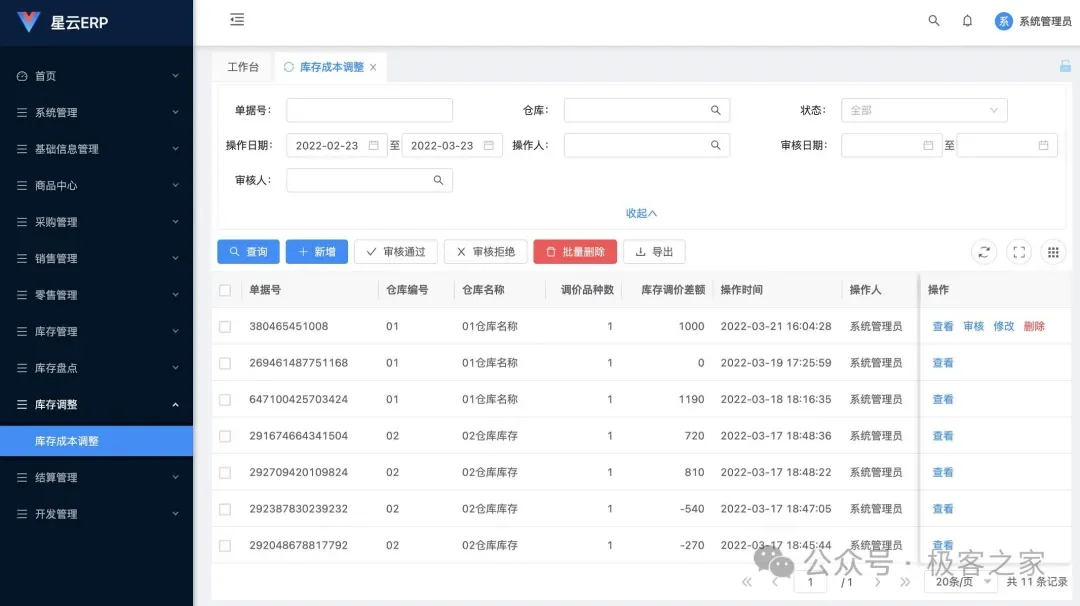Click 删除 link on the first row
This screenshot has height=606, width=1080.
1033,325
